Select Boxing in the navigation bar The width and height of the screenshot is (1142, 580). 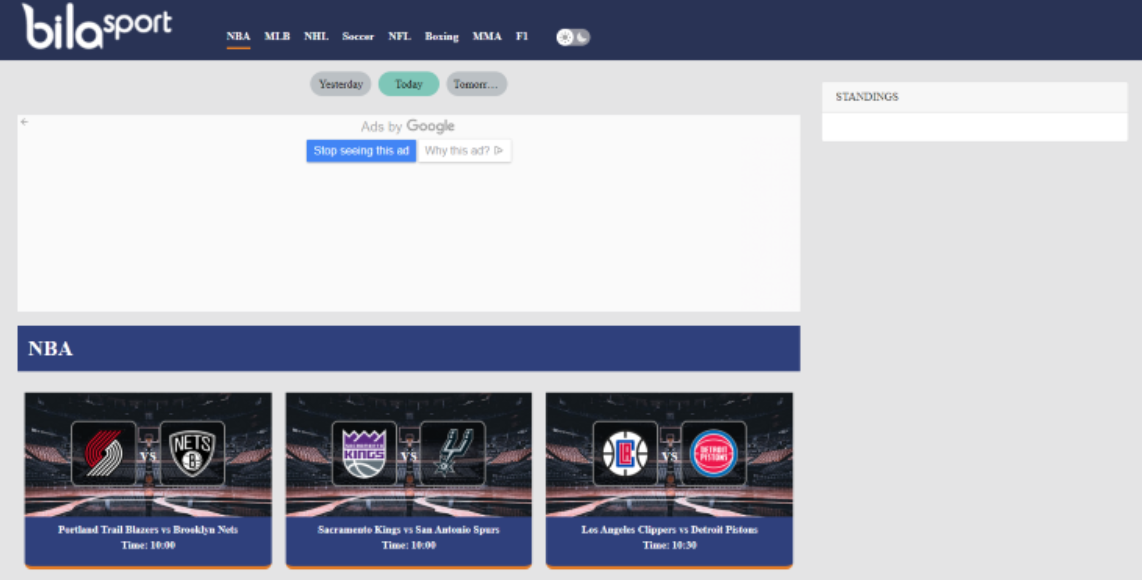441,36
